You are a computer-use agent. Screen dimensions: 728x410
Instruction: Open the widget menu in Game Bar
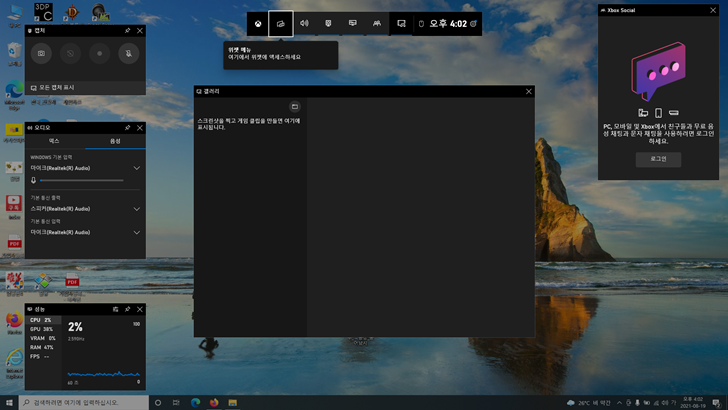click(280, 24)
